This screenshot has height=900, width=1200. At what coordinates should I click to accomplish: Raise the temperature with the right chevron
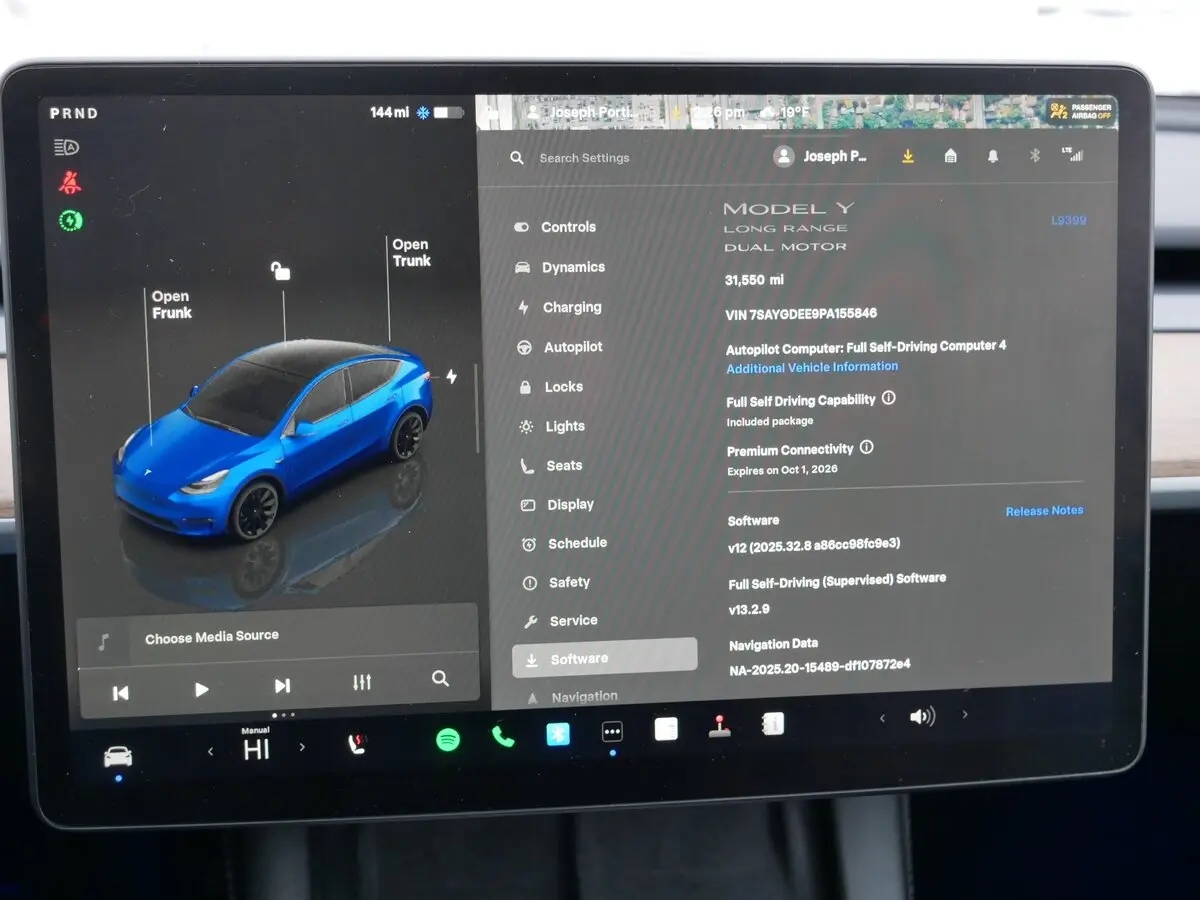click(x=302, y=747)
